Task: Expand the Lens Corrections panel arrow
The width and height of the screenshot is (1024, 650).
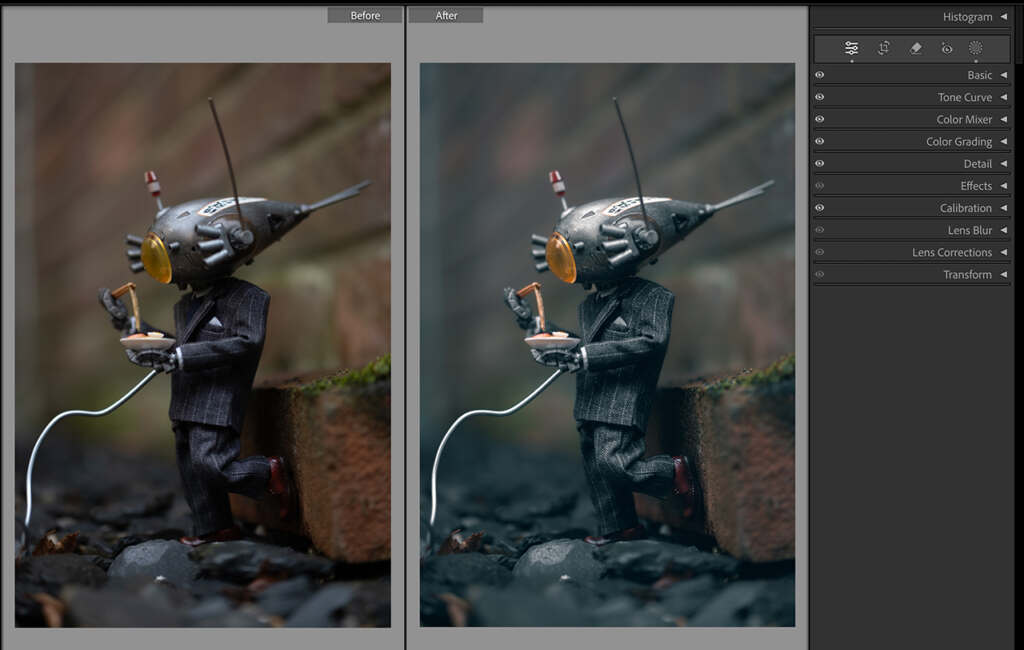Action: [x=1004, y=253]
